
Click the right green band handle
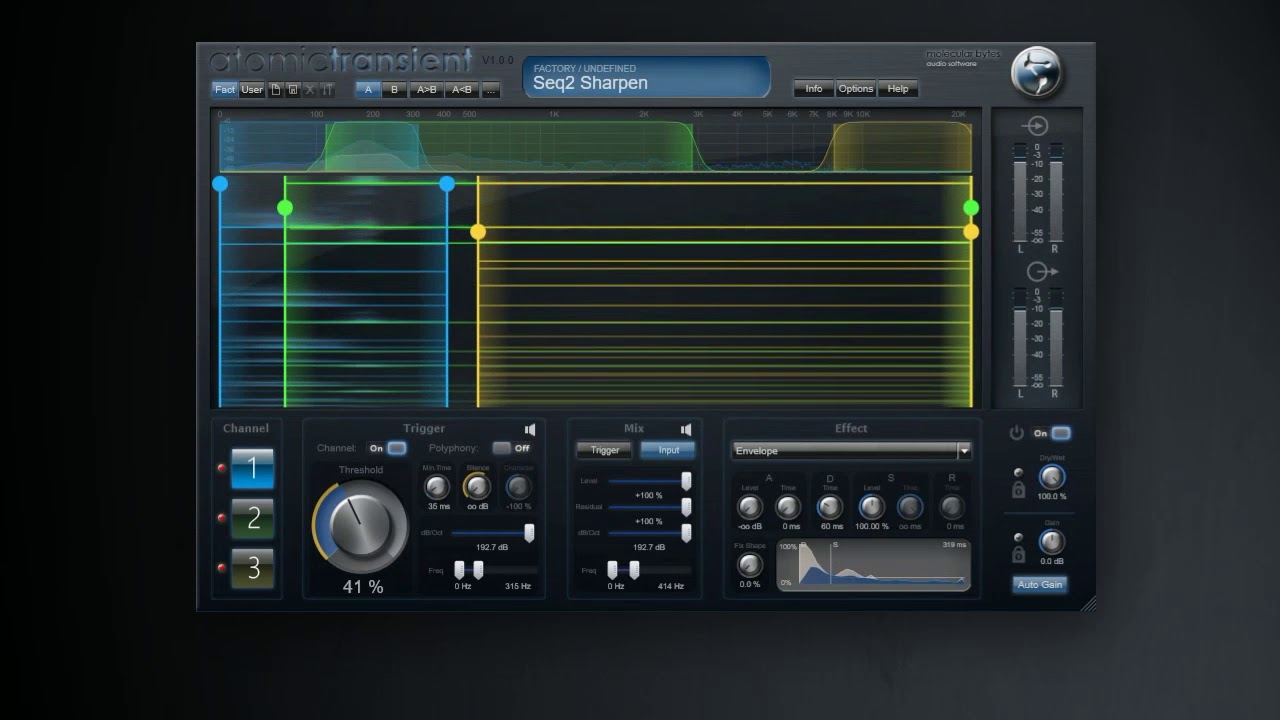(971, 208)
